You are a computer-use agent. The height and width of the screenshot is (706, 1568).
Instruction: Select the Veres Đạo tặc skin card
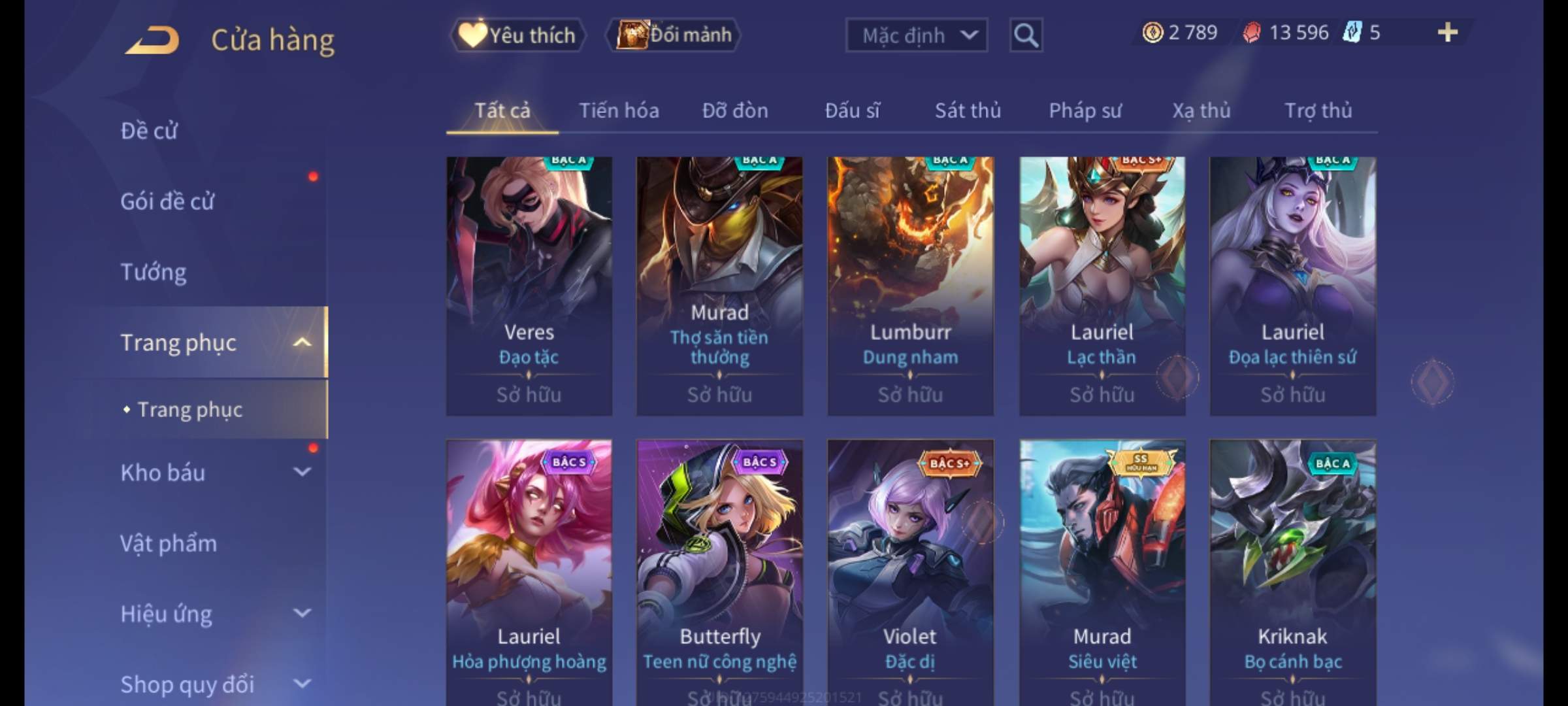[x=529, y=286]
